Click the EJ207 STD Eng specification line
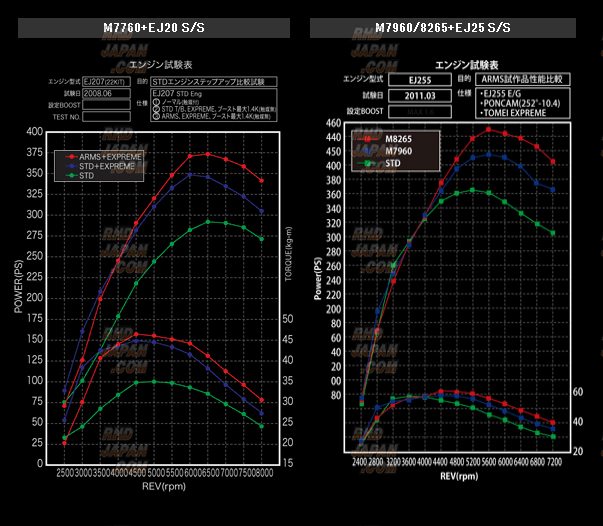Viewport: 603px width, 526px height. click(177, 93)
